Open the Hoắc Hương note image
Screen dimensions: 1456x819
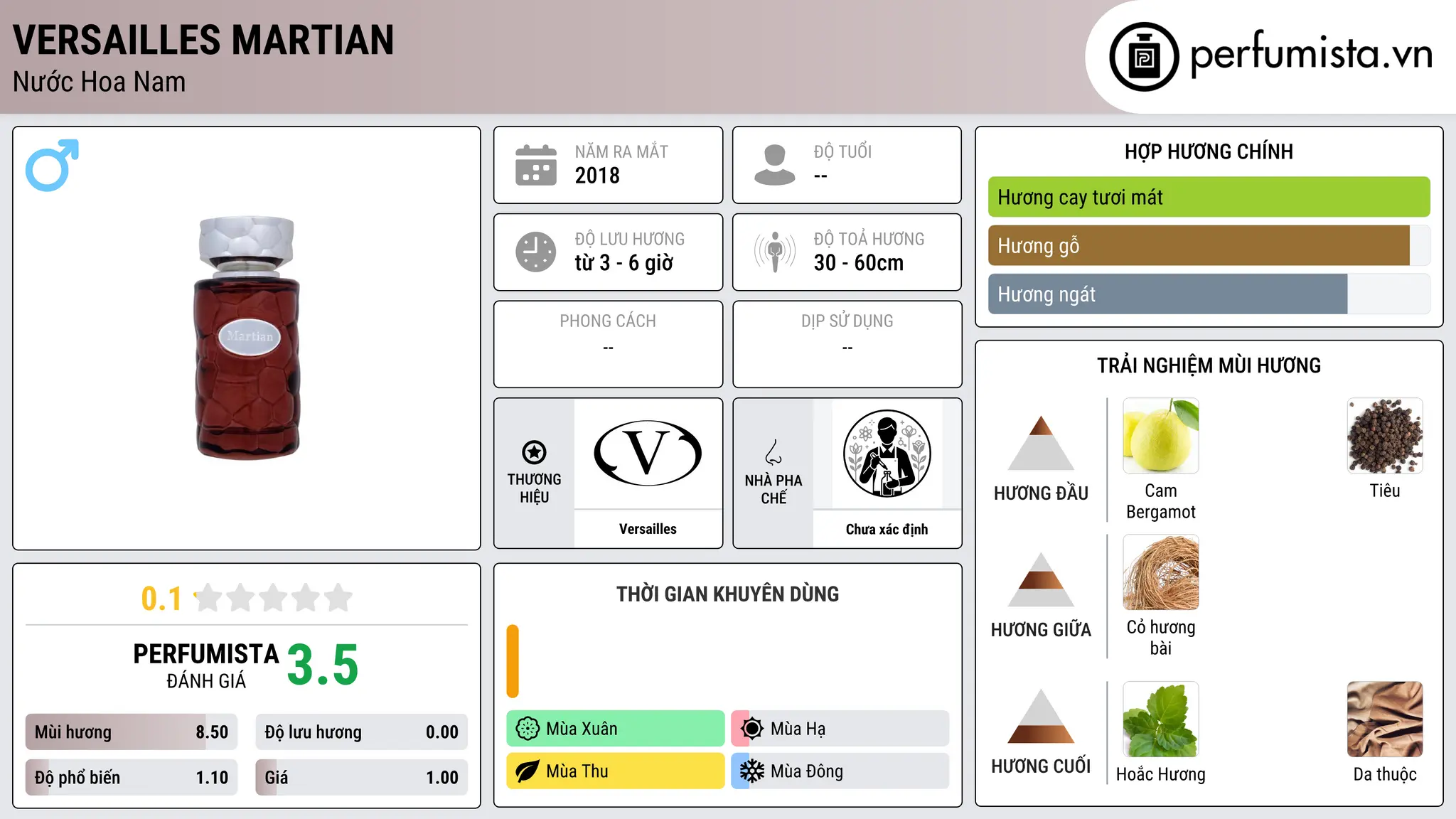click(1161, 719)
